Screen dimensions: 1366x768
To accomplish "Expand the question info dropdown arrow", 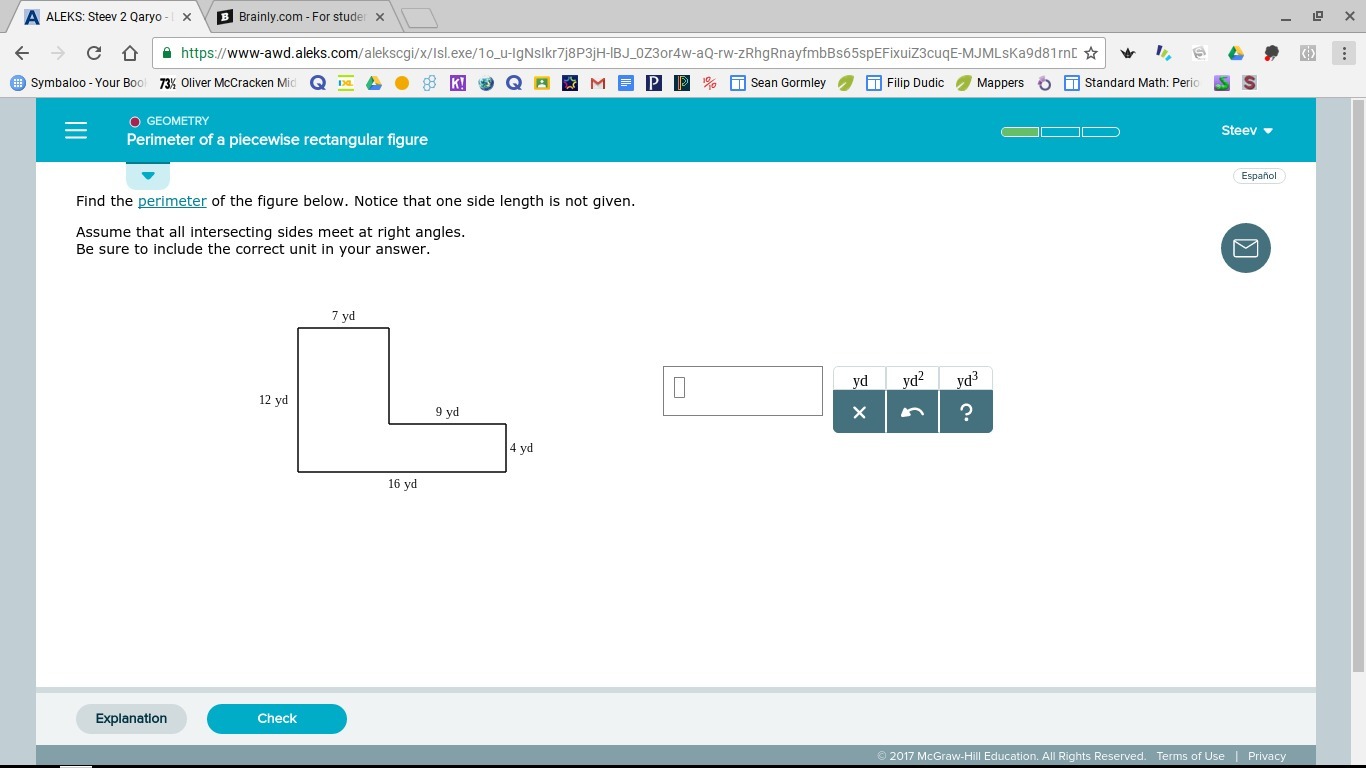I will tap(148, 176).
